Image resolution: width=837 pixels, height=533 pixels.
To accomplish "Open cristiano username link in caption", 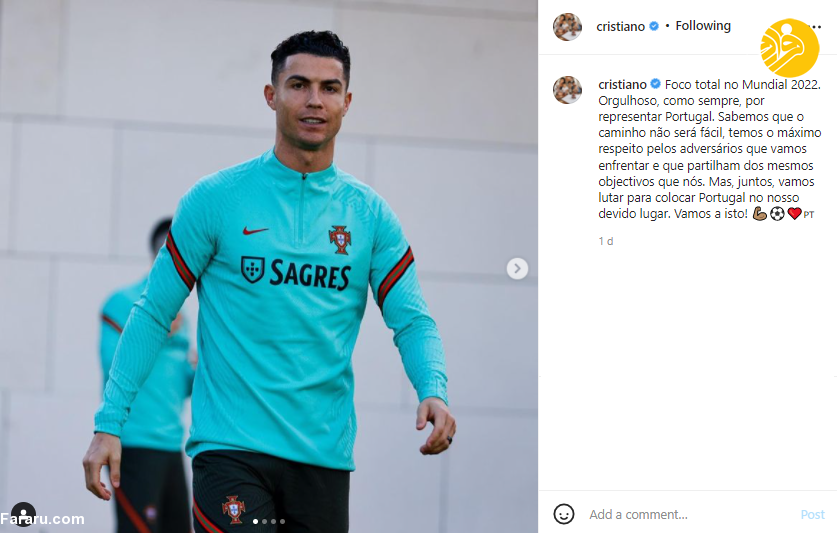I will click(x=622, y=84).
